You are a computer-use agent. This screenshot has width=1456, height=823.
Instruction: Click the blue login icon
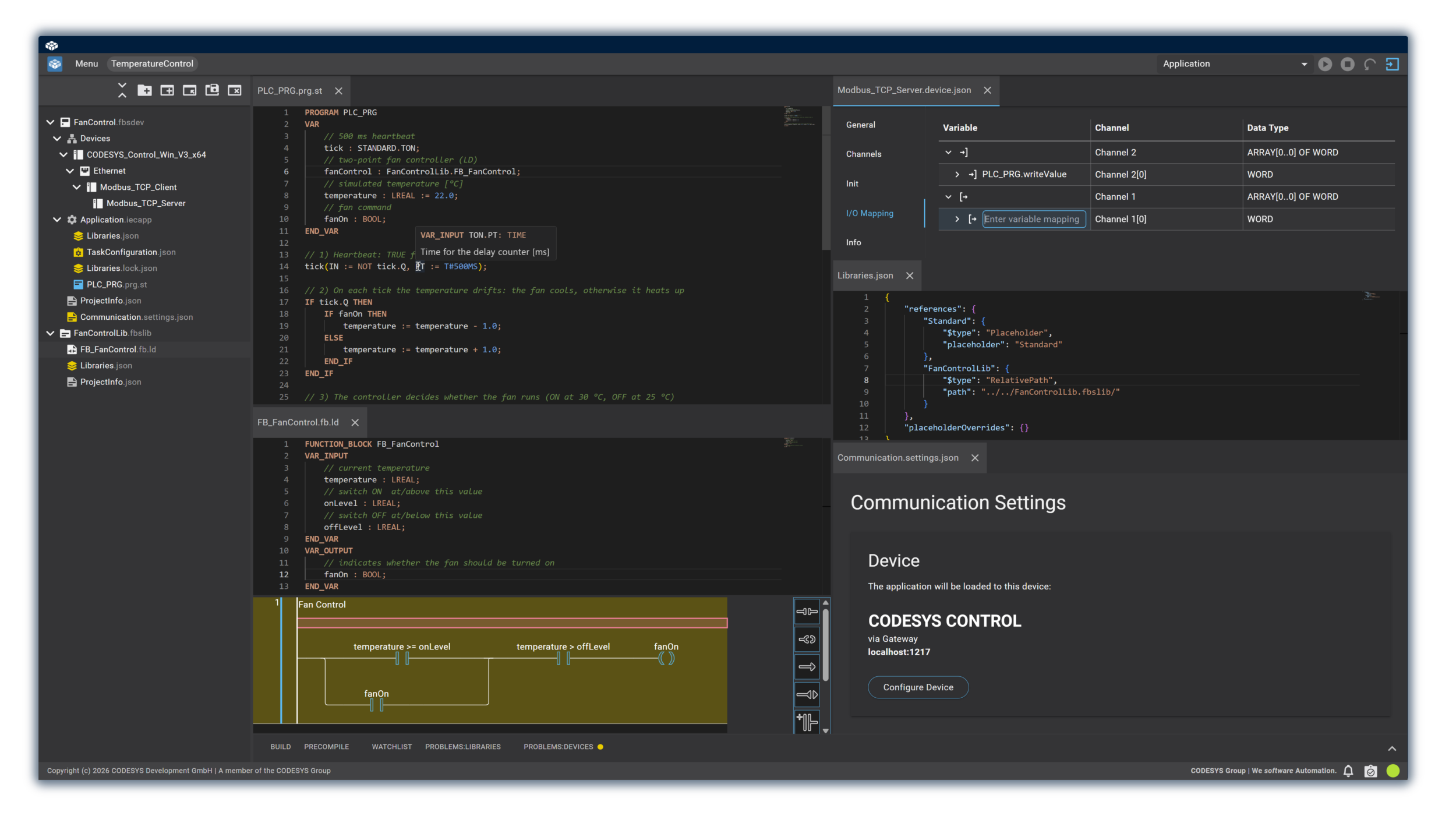(x=1393, y=64)
